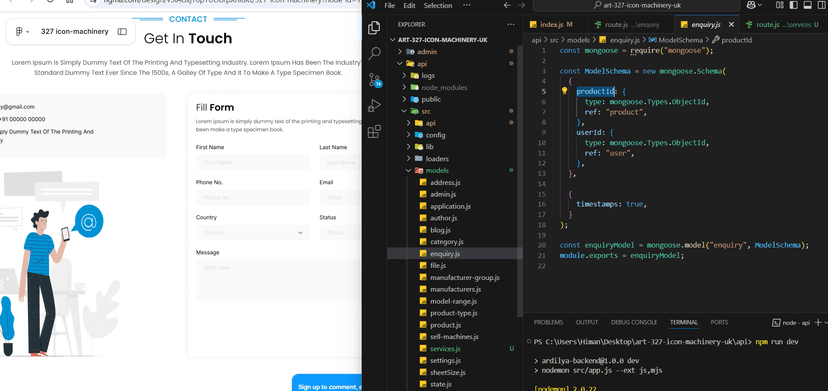Open product-type.js in Explorer

coord(454,313)
